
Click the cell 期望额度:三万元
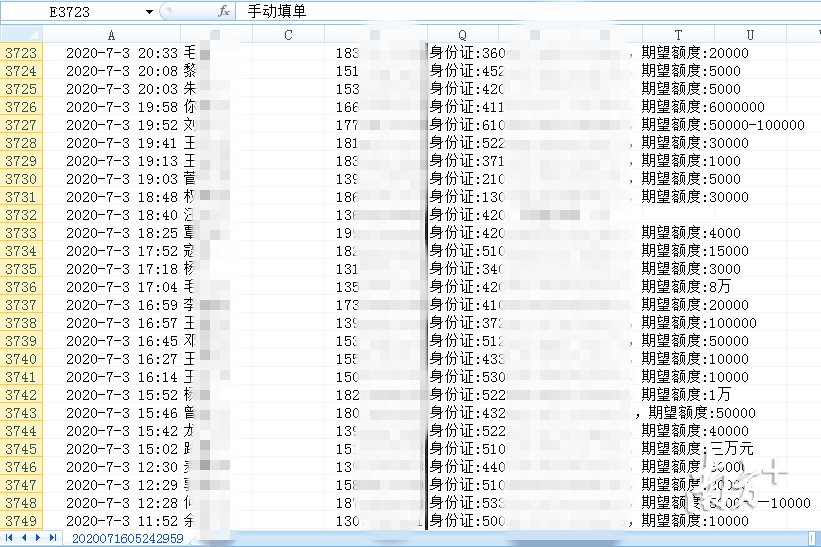pos(697,449)
